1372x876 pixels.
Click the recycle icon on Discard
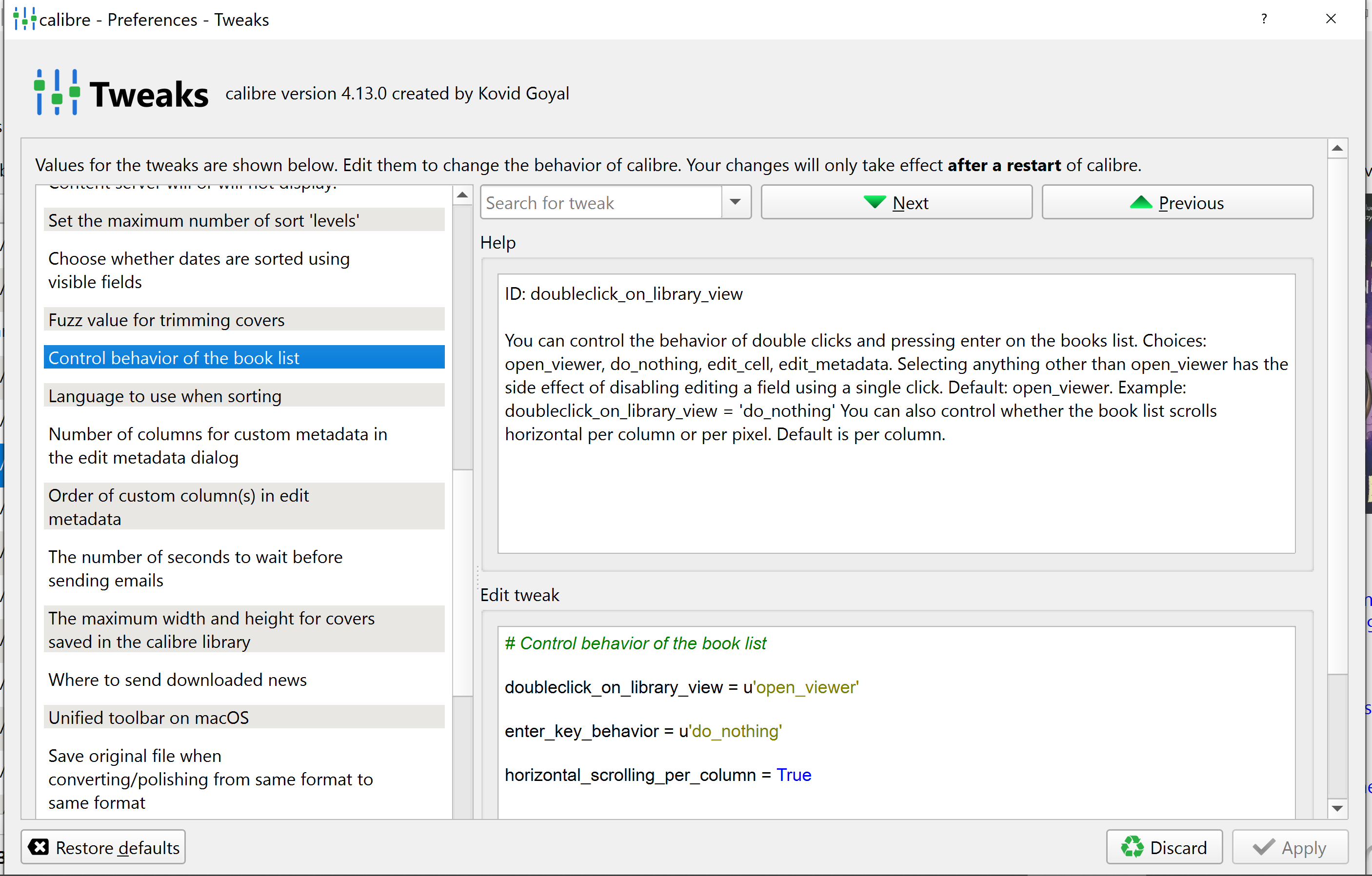click(x=1132, y=847)
